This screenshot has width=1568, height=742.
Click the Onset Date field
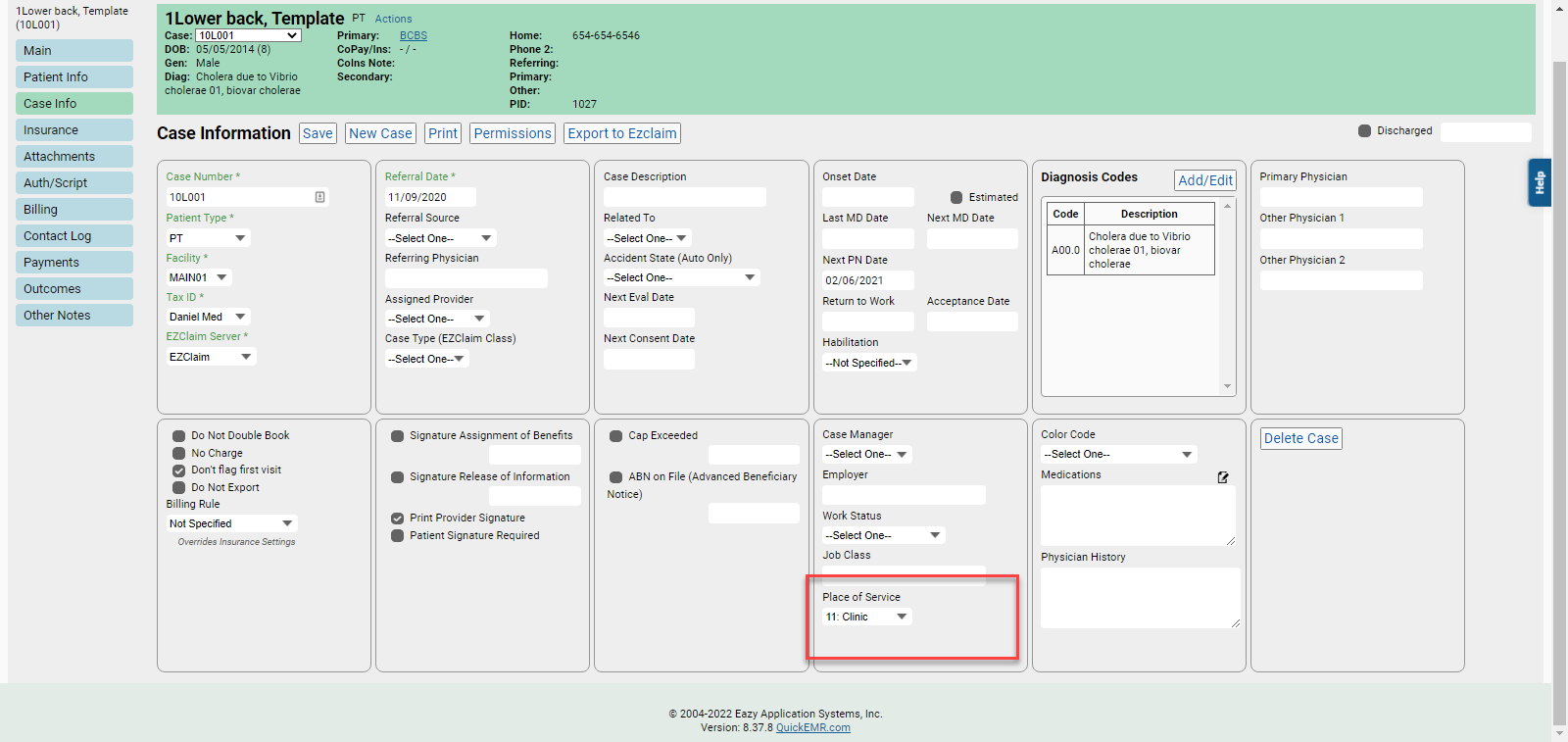click(x=868, y=197)
